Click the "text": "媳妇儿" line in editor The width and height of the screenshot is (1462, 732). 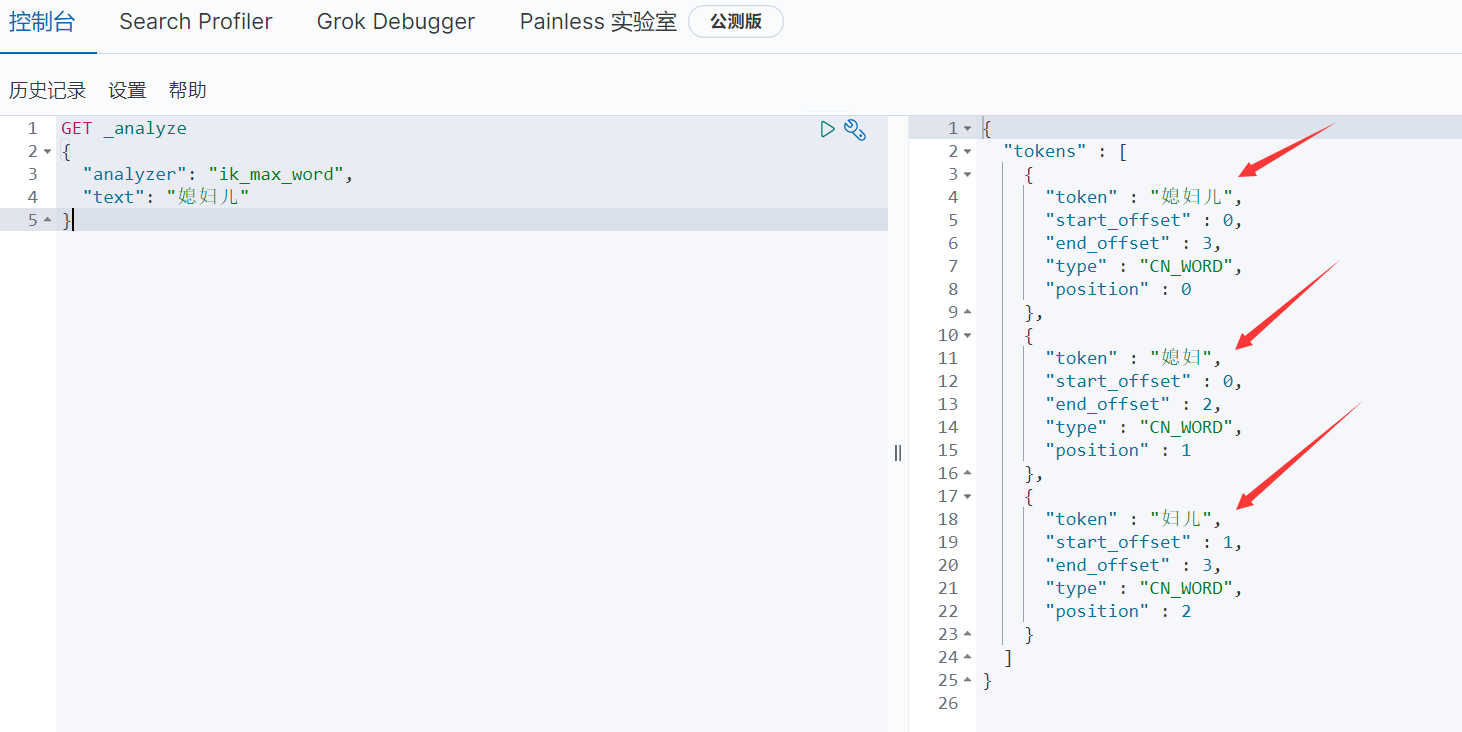click(x=166, y=197)
